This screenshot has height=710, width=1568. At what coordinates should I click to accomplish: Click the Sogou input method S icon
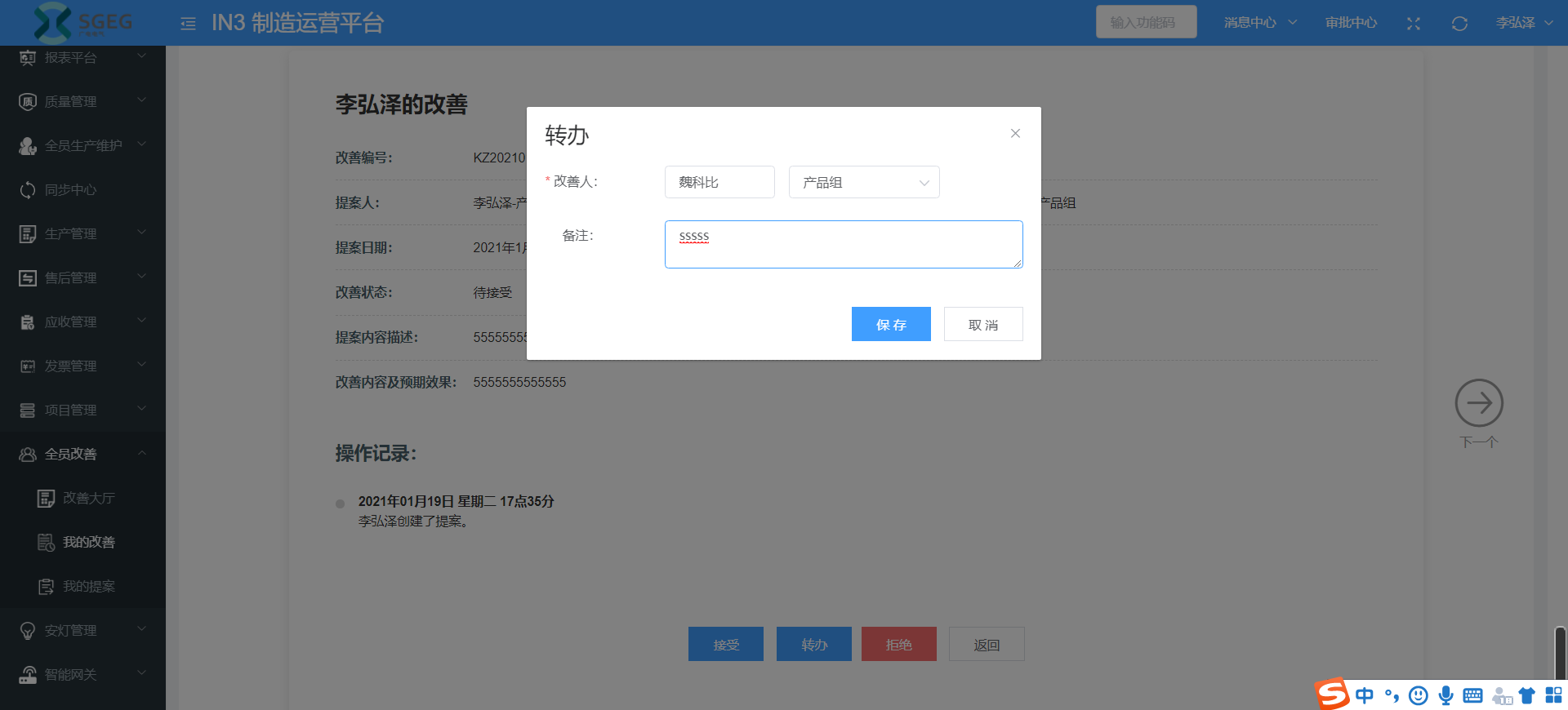tap(1332, 694)
